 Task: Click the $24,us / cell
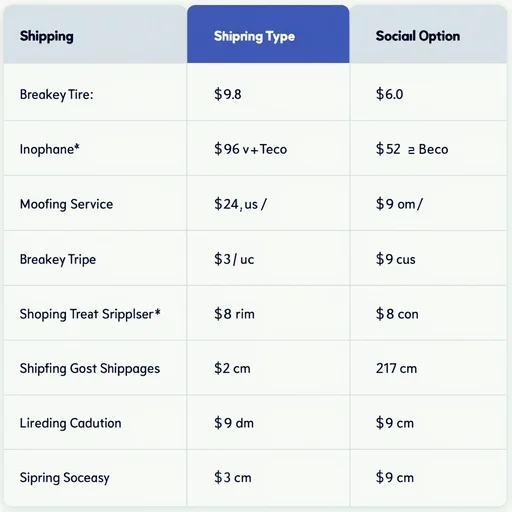(x=240, y=204)
